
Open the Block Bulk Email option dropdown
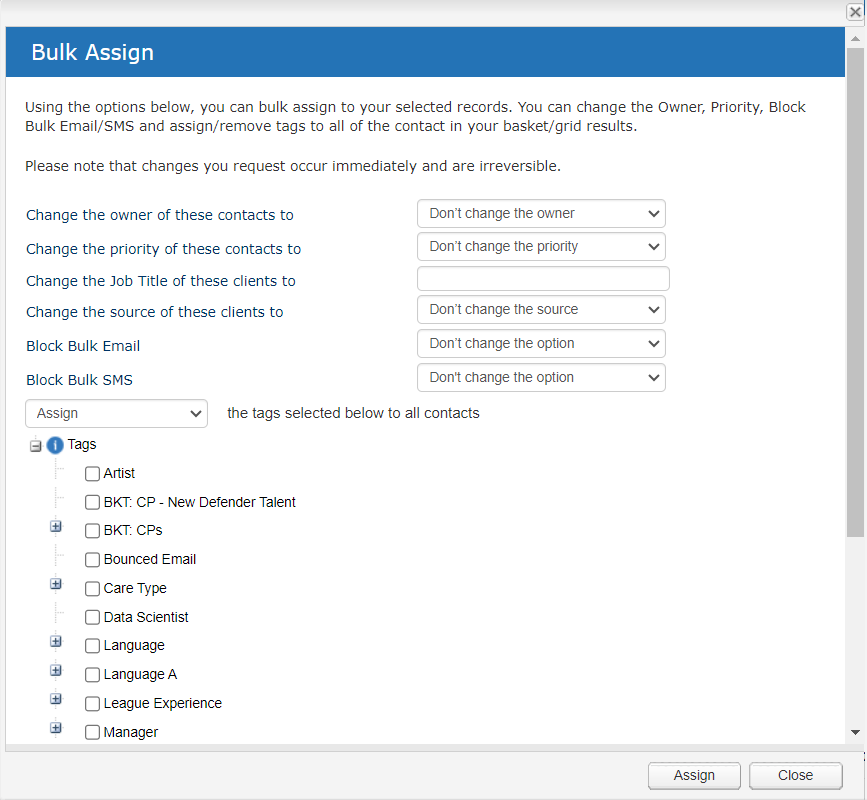coord(541,344)
